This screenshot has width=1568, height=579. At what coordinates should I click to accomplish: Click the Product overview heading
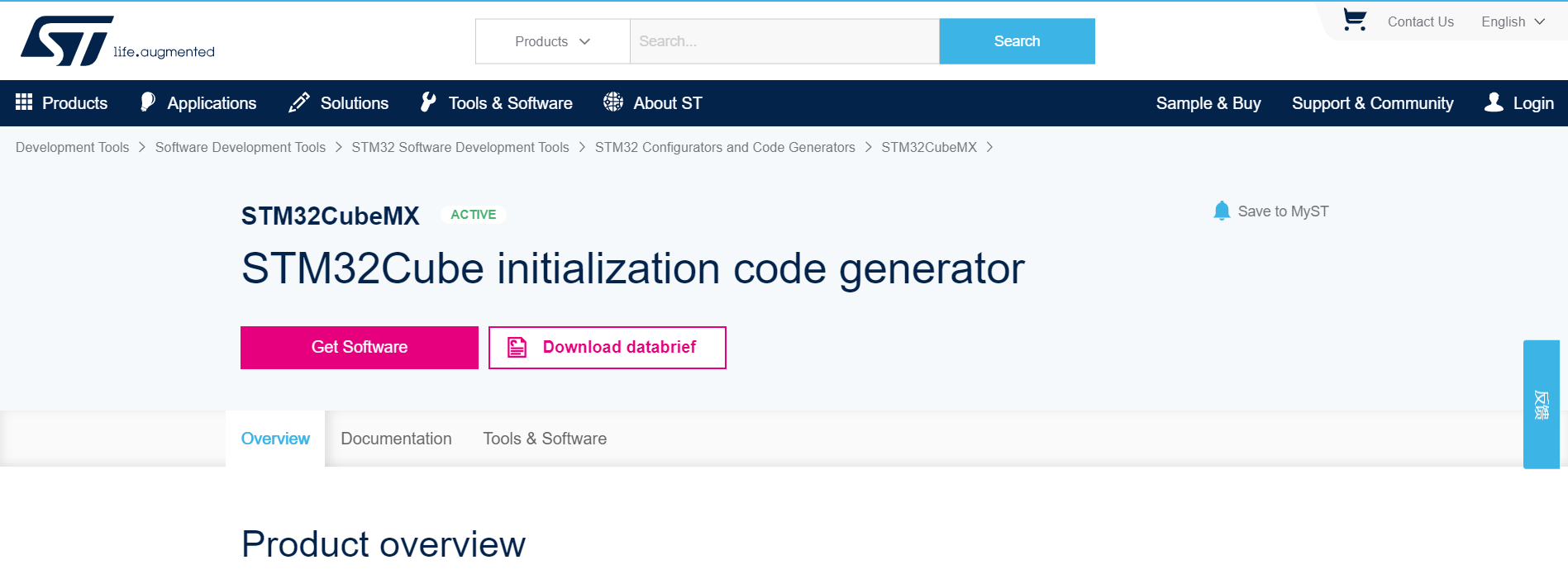click(384, 544)
